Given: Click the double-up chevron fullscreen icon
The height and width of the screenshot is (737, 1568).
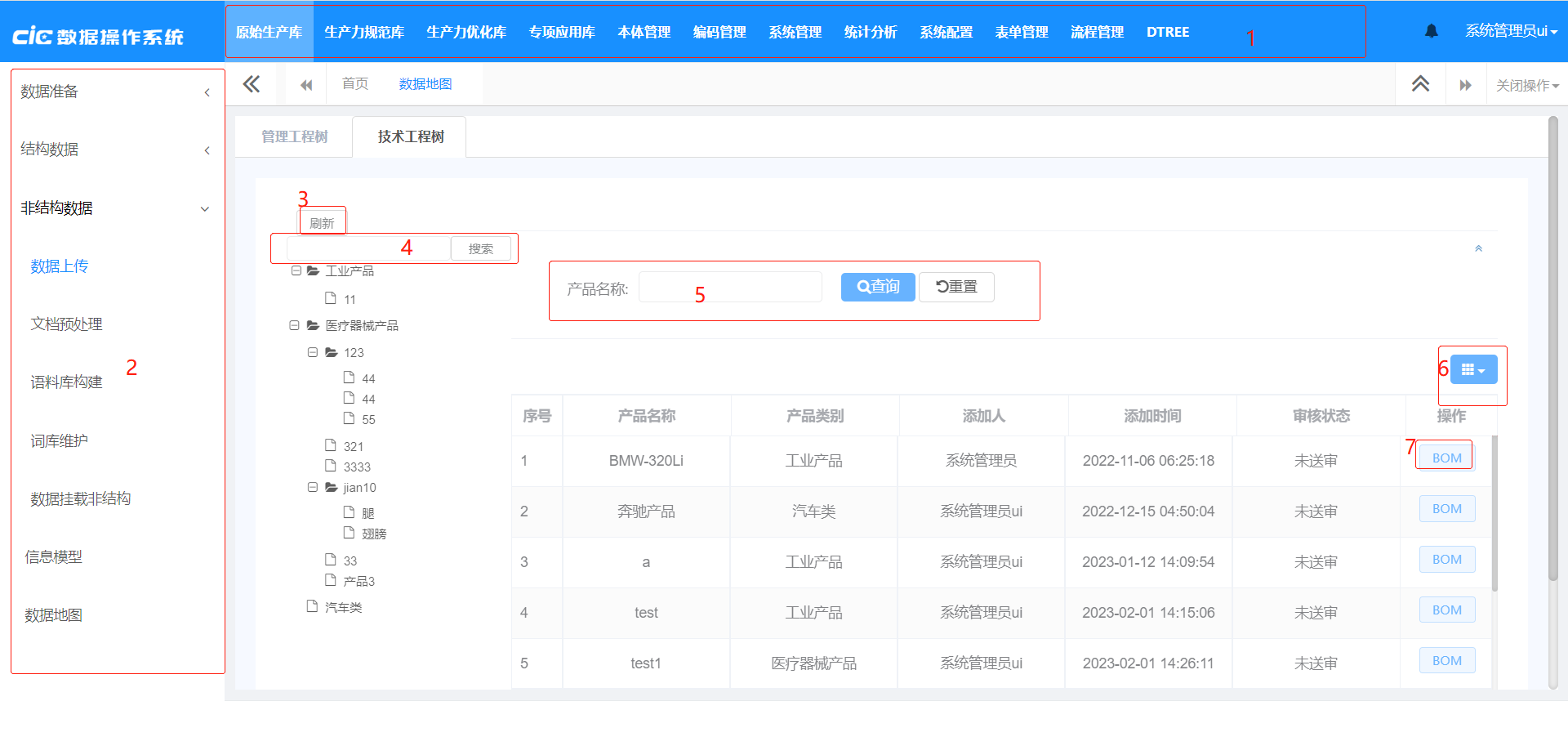Looking at the screenshot, I should click(x=1420, y=84).
